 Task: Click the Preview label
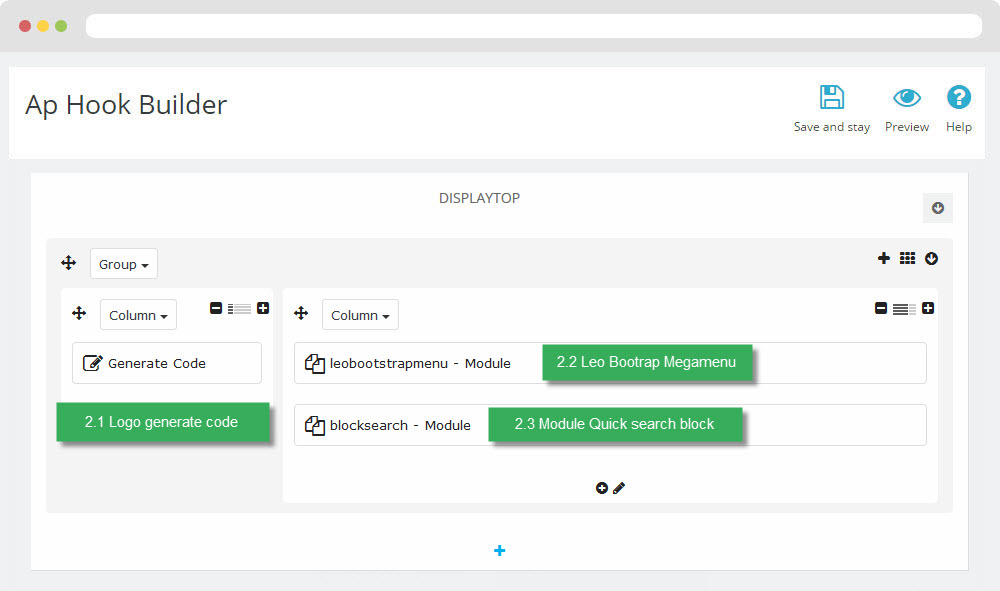[907, 127]
